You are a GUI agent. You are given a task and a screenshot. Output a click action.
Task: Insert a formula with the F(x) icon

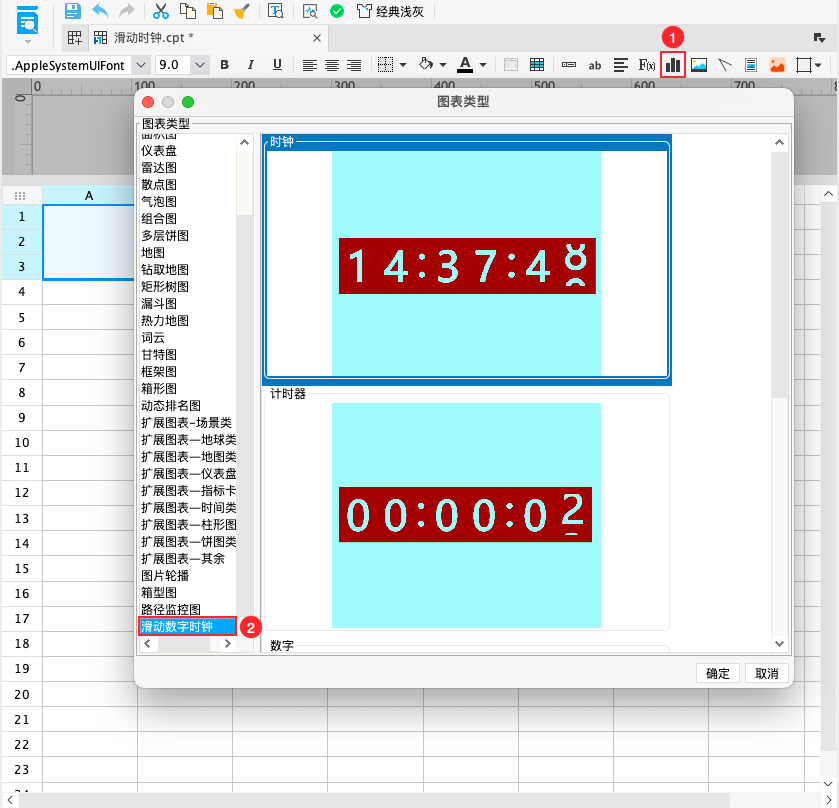click(x=647, y=65)
